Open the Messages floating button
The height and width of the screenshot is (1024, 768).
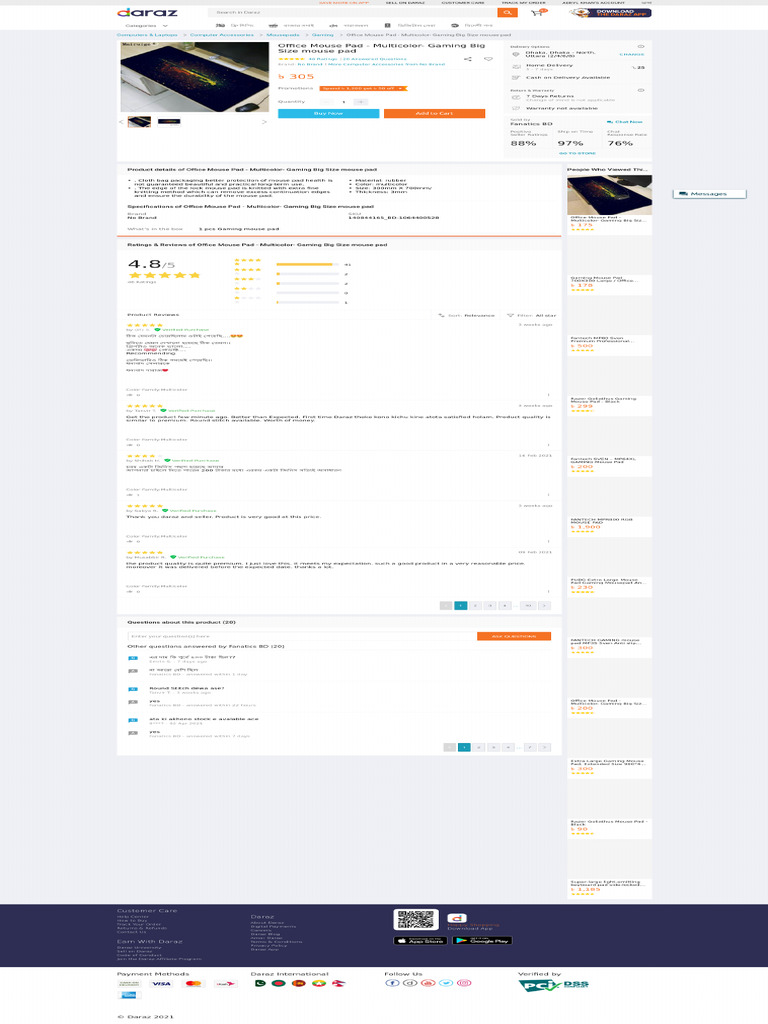pyautogui.click(x=709, y=194)
